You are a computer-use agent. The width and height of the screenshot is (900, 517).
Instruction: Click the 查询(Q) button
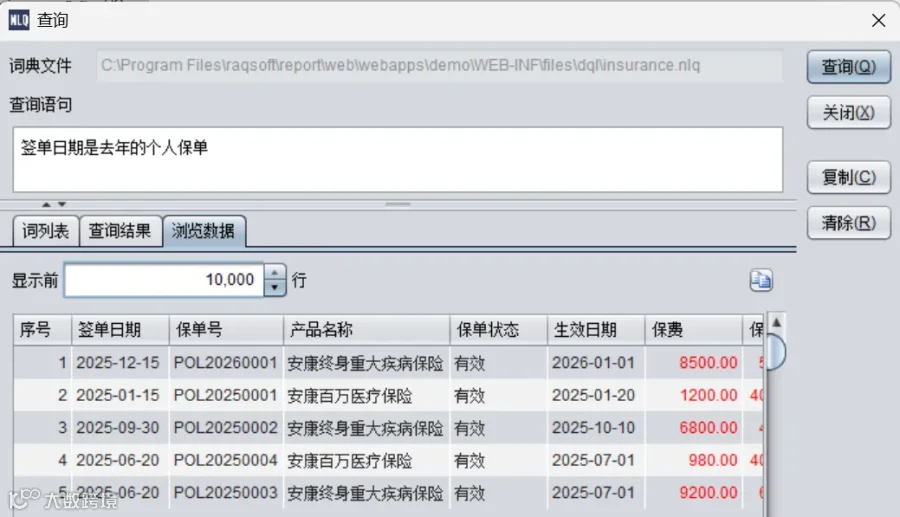[848, 67]
